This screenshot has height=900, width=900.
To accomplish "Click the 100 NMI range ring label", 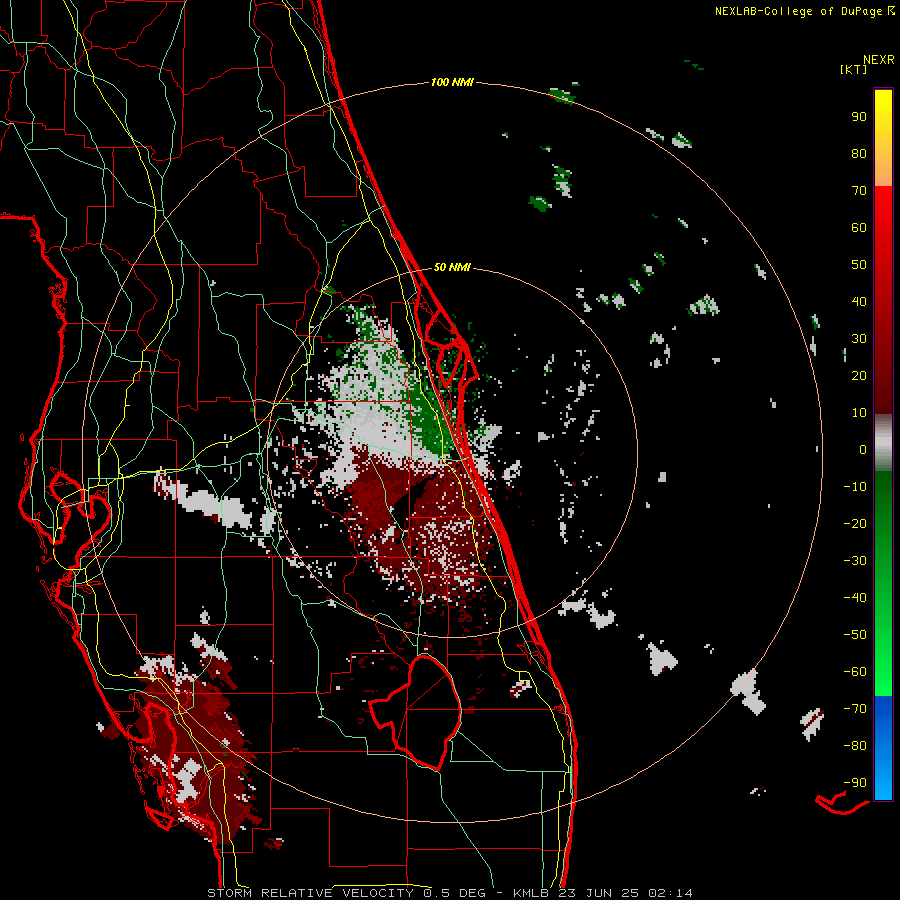I will pos(452,83).
